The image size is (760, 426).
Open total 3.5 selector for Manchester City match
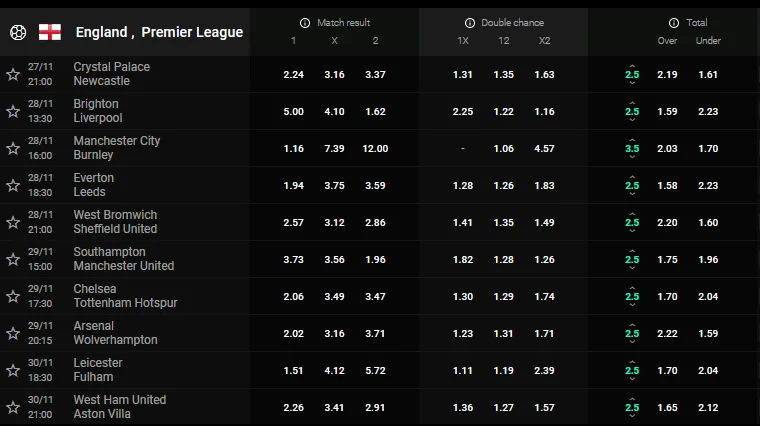[632, 148]
